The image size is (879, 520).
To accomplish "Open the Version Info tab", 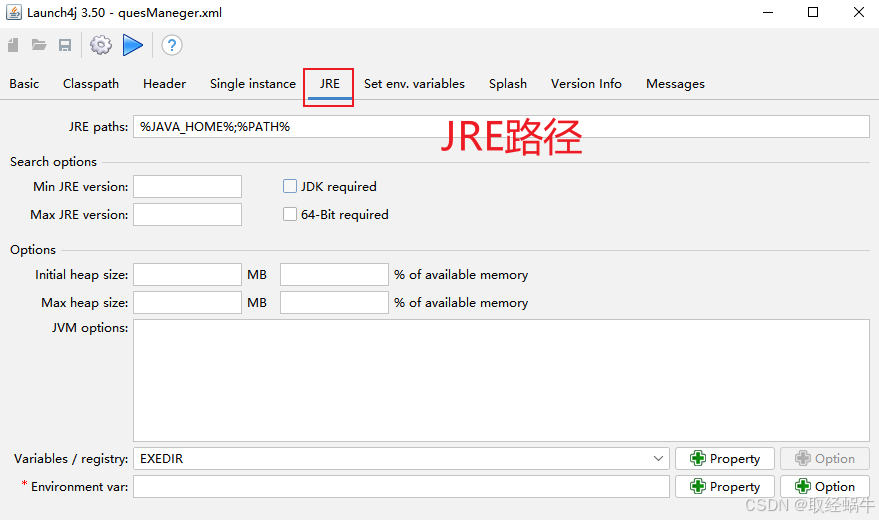I will [586, 83].
